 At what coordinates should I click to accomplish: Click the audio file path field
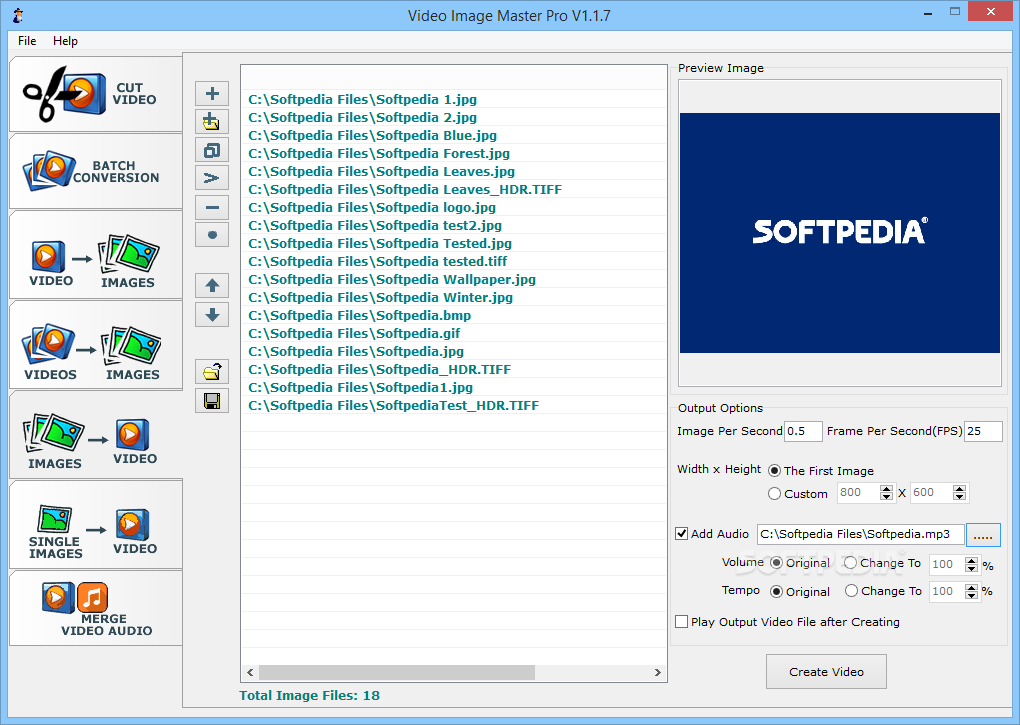coord(860,534)
